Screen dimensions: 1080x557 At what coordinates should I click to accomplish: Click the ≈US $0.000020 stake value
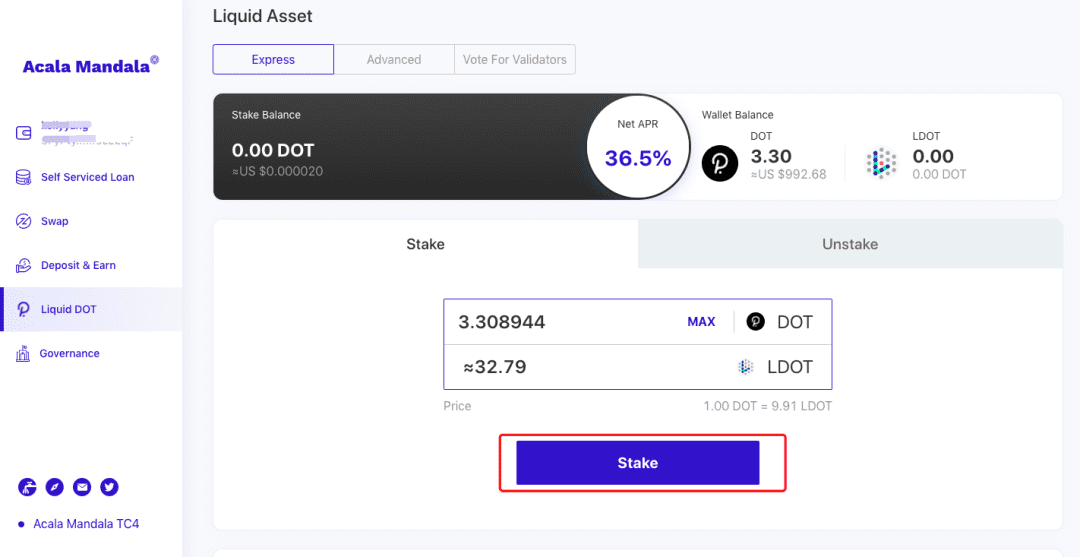tap(277, 171)
